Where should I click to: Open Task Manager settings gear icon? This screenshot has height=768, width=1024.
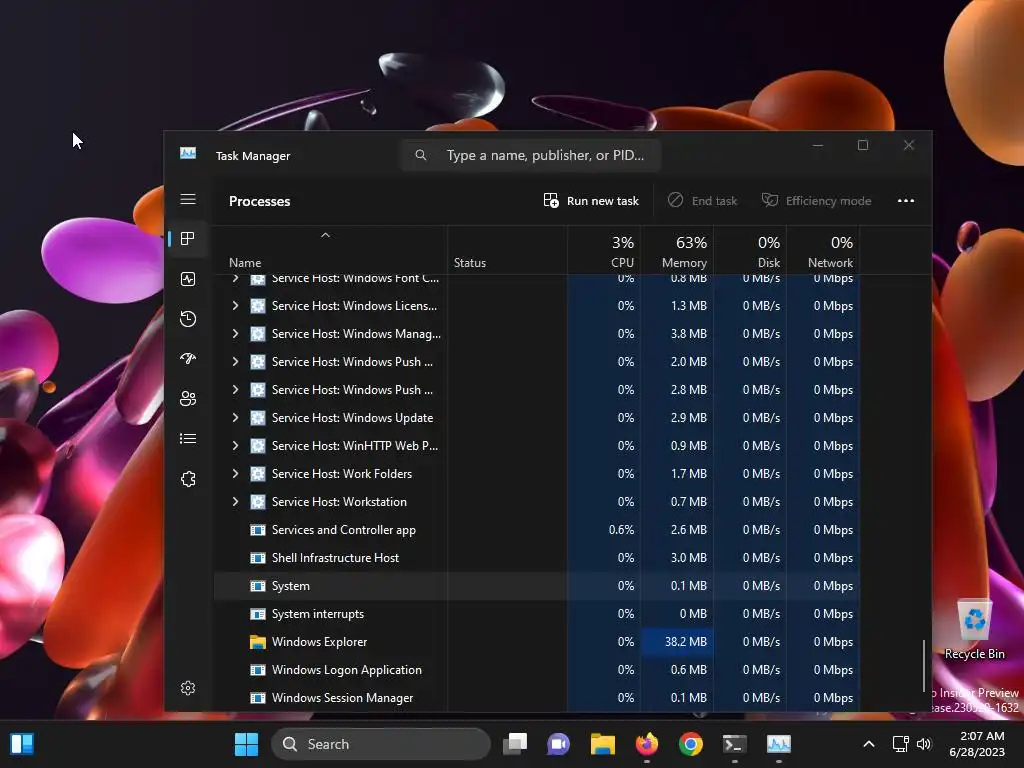point(188,688)
